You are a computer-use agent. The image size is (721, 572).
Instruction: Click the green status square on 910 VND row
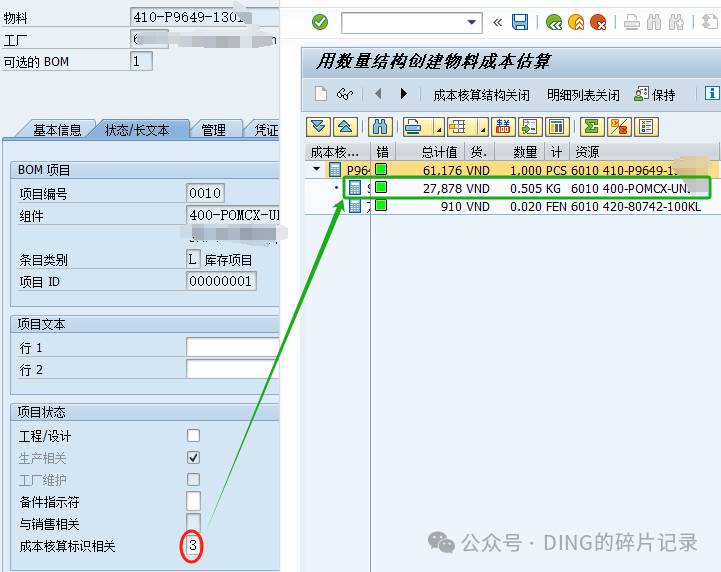(381, 205)
